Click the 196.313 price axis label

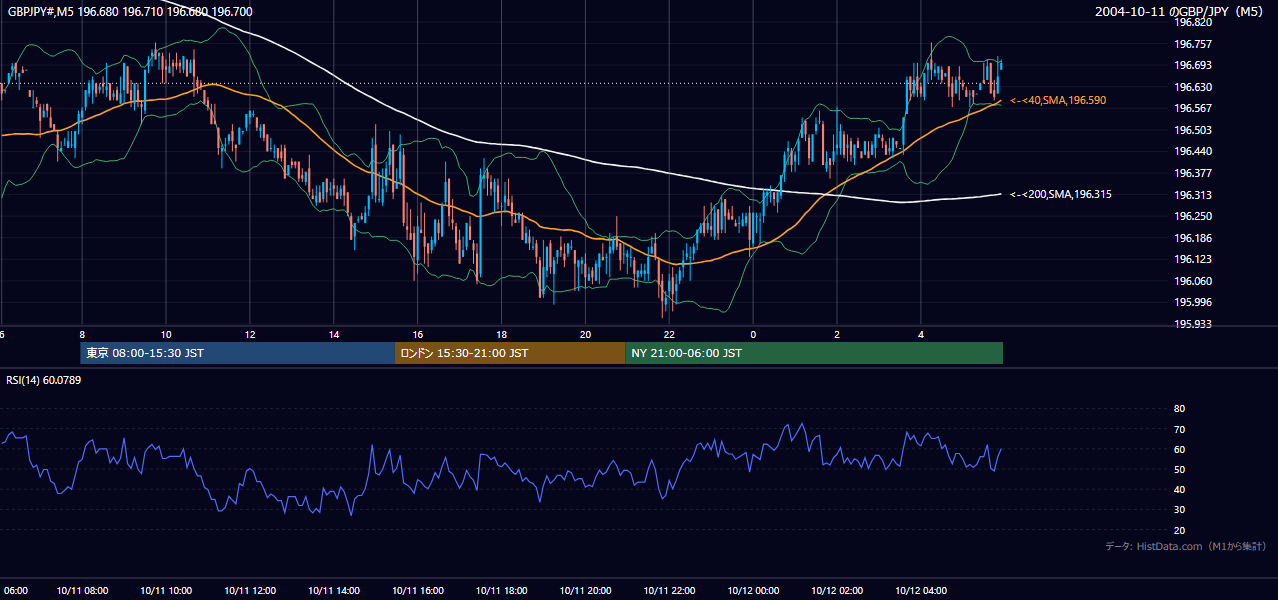1193,195
